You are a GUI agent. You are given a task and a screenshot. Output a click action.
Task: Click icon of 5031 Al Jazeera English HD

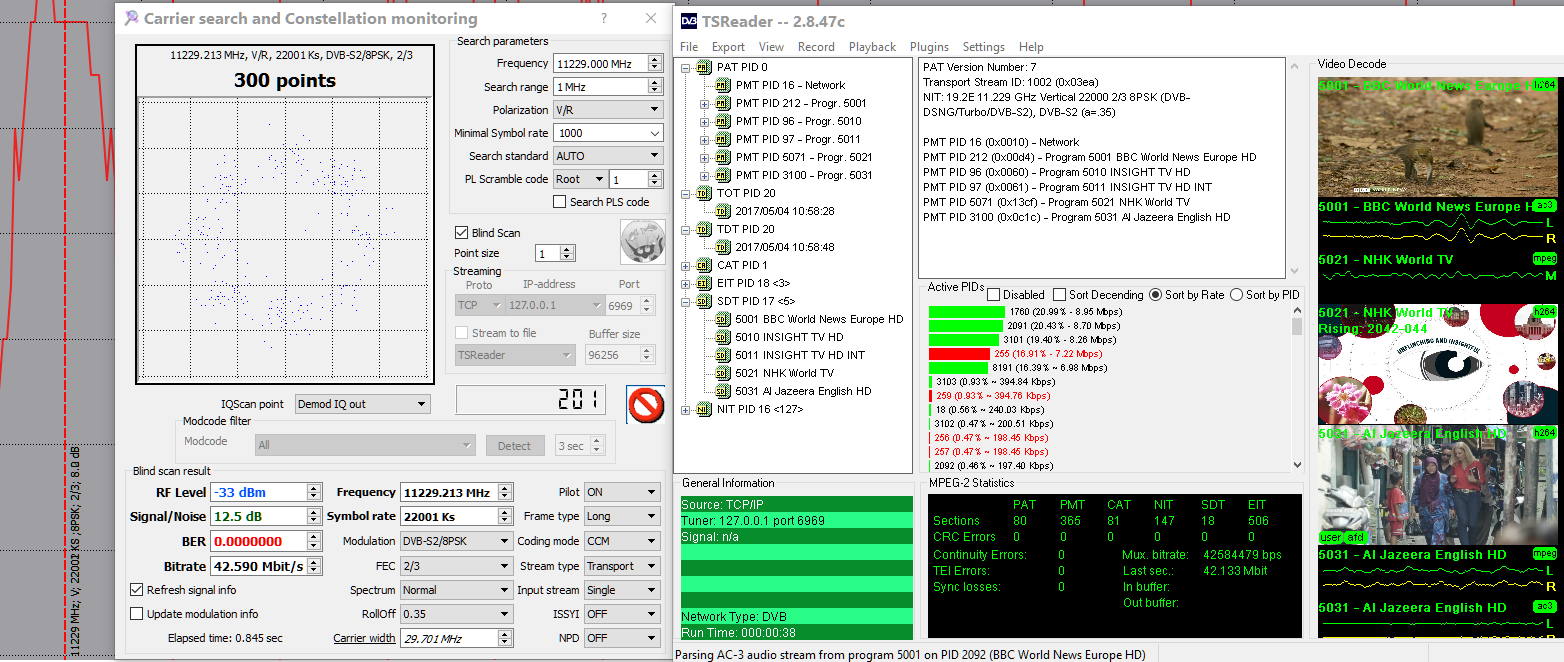click(723, 391)
